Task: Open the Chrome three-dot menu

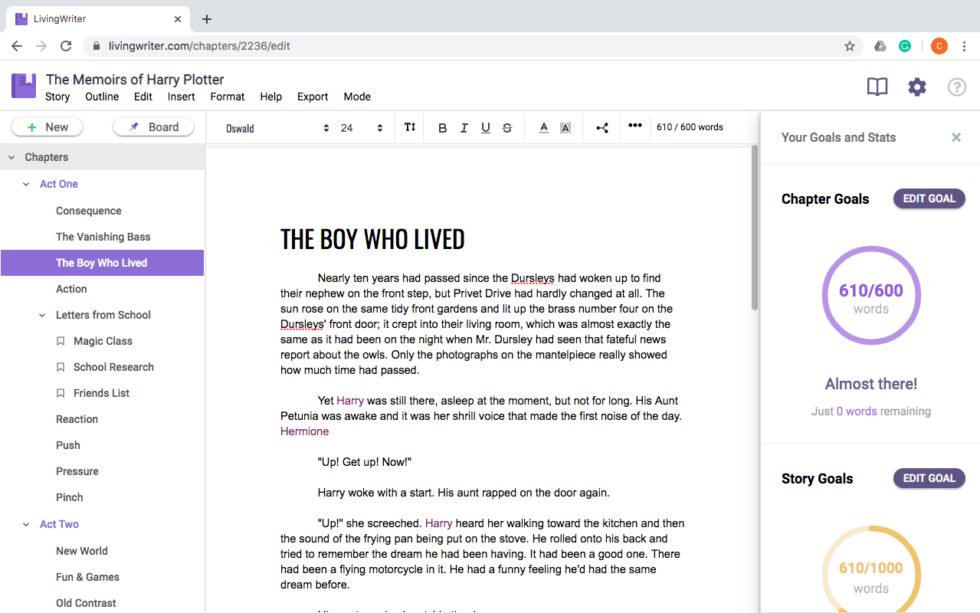Action: tap(964, 46)
